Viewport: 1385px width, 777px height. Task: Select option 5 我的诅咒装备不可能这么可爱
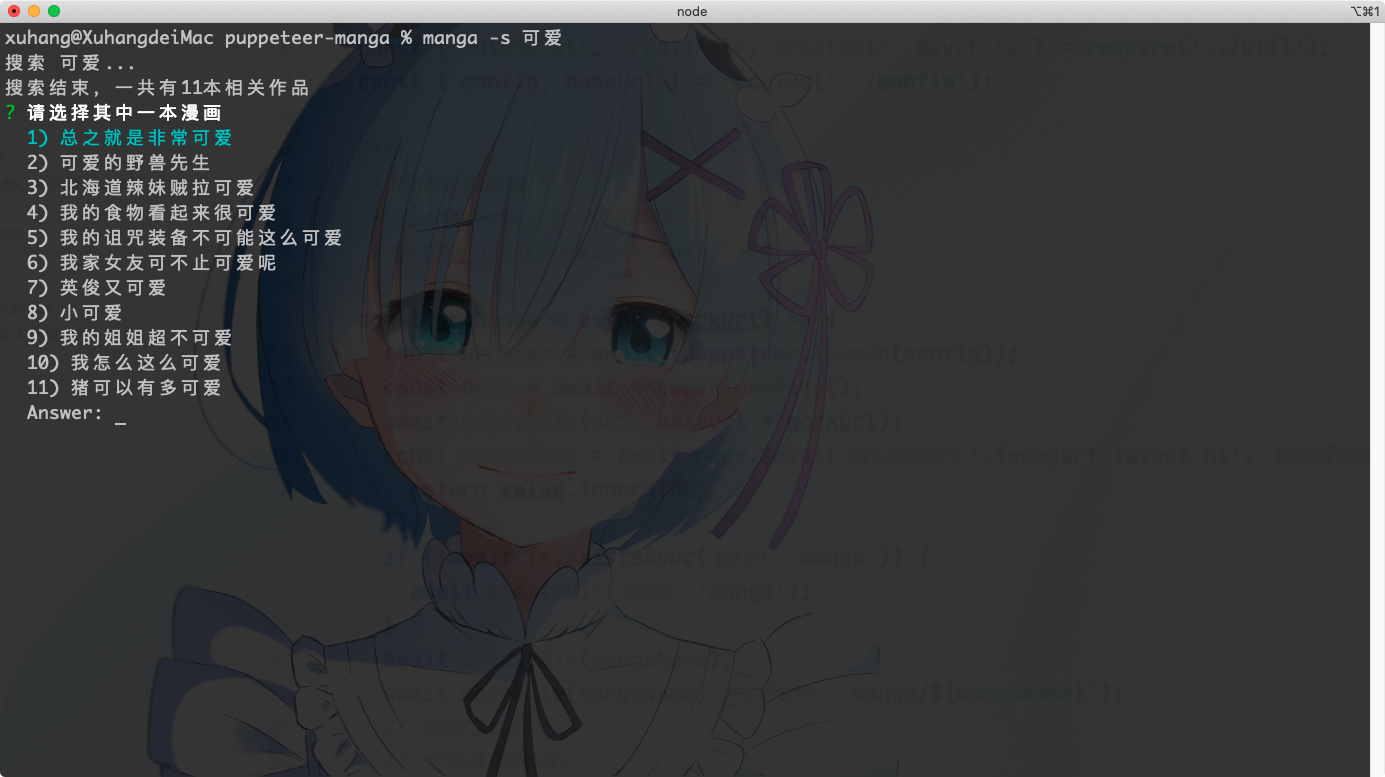click(184, 238)
